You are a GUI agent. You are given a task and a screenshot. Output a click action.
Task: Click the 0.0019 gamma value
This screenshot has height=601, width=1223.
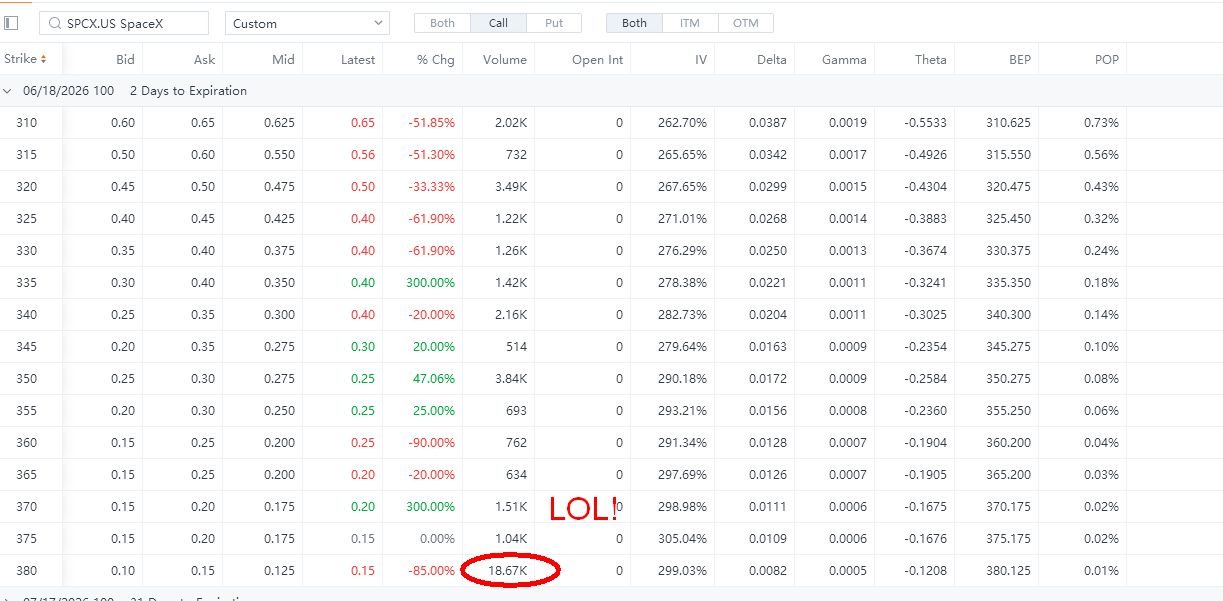[x=848, y=123]
